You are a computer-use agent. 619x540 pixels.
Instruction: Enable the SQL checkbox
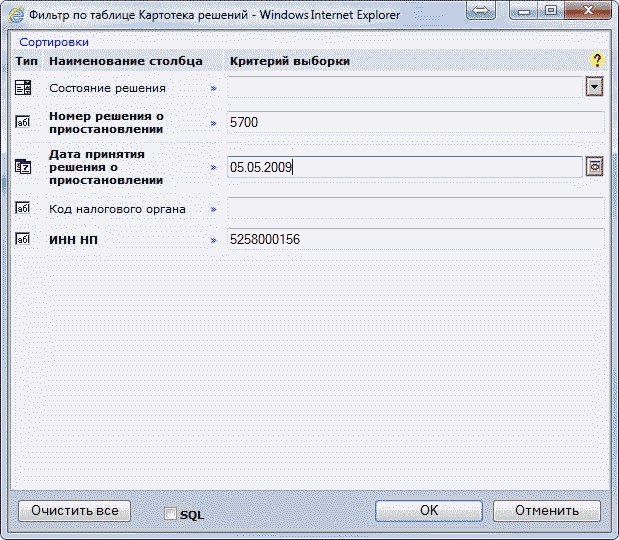pos(170,514)
